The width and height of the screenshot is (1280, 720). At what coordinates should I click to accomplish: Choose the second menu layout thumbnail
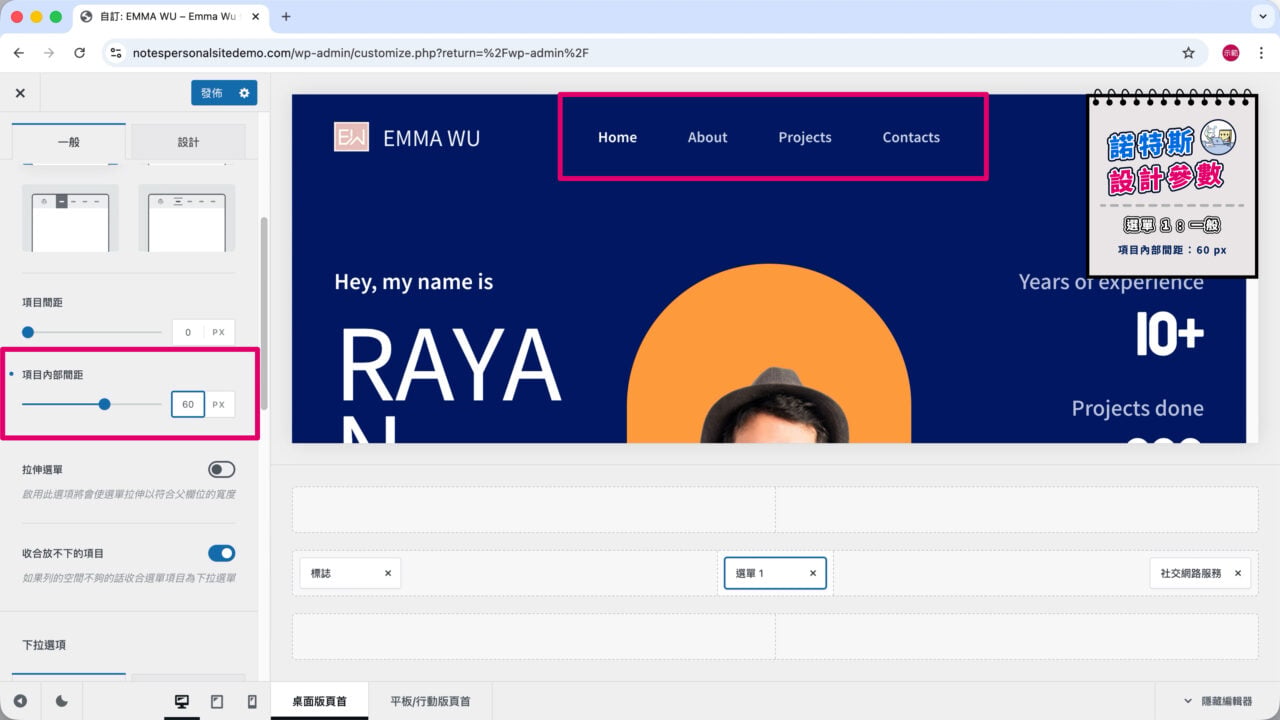click(x=187, y=217)
